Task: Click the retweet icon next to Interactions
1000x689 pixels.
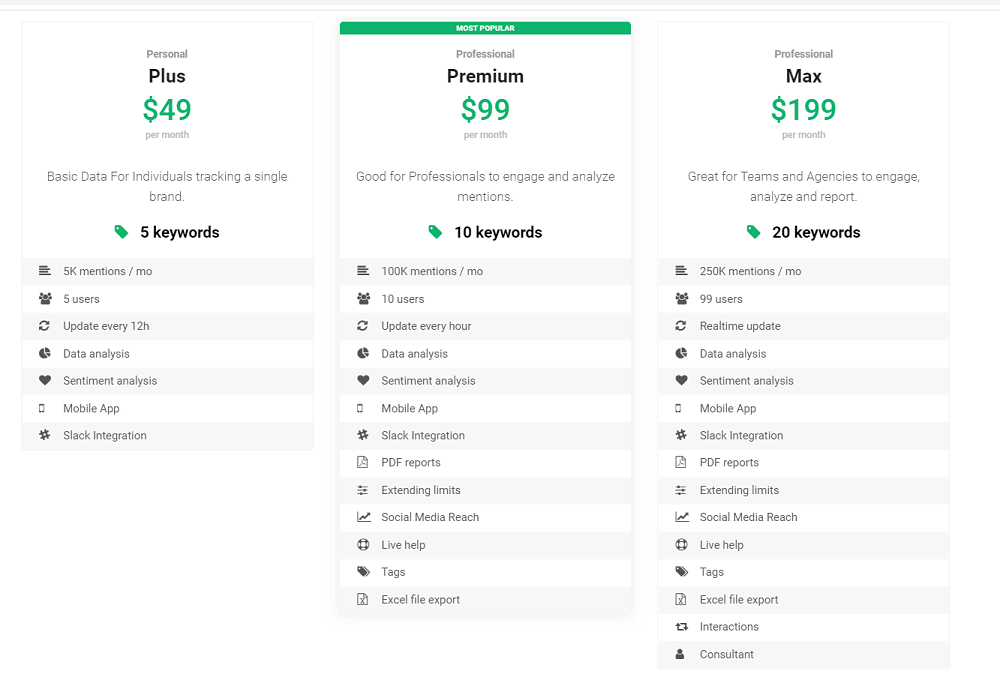Action: [x=682, y=626]
